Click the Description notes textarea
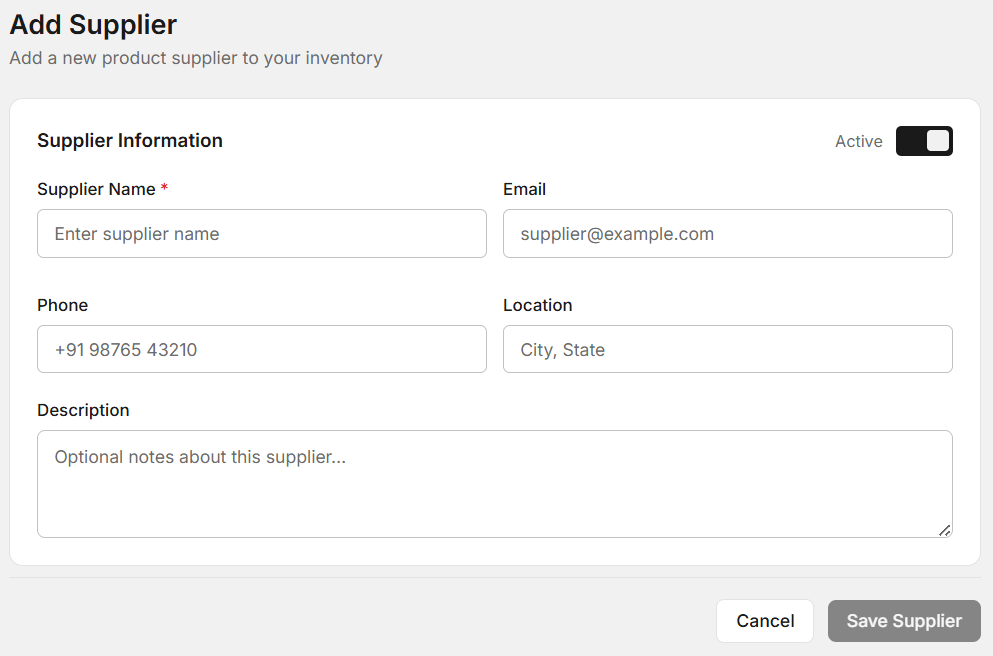Viewport: 993px width, 656px height. click(x=495, y=483)
